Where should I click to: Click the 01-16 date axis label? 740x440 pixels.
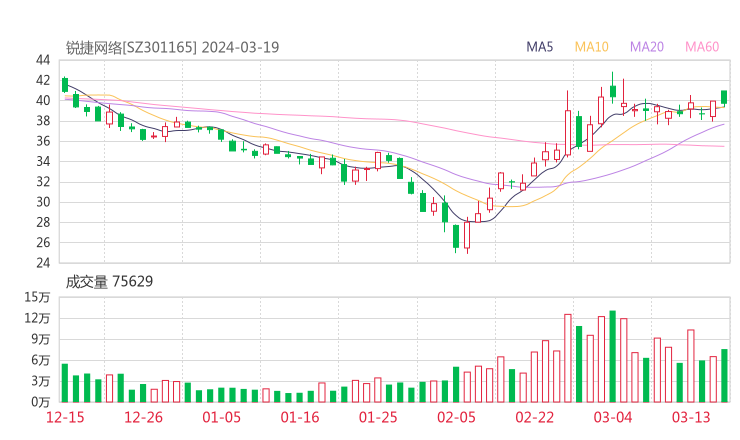pyautogui.click(x=300, y=417)
